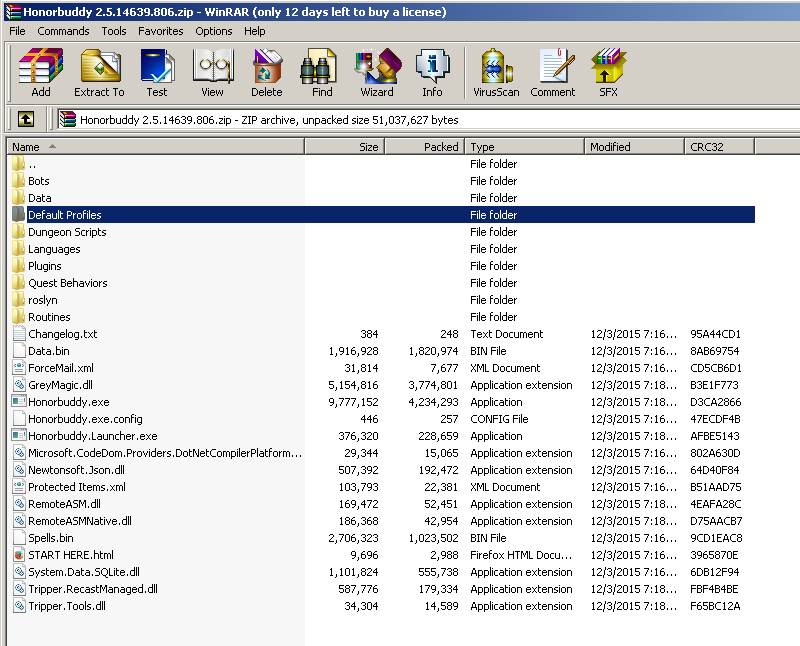Image resolution: width=800 pixels, height=646 pixels.
Task: Launch the Wizard toolbar icon
Action: click(377, 73)
